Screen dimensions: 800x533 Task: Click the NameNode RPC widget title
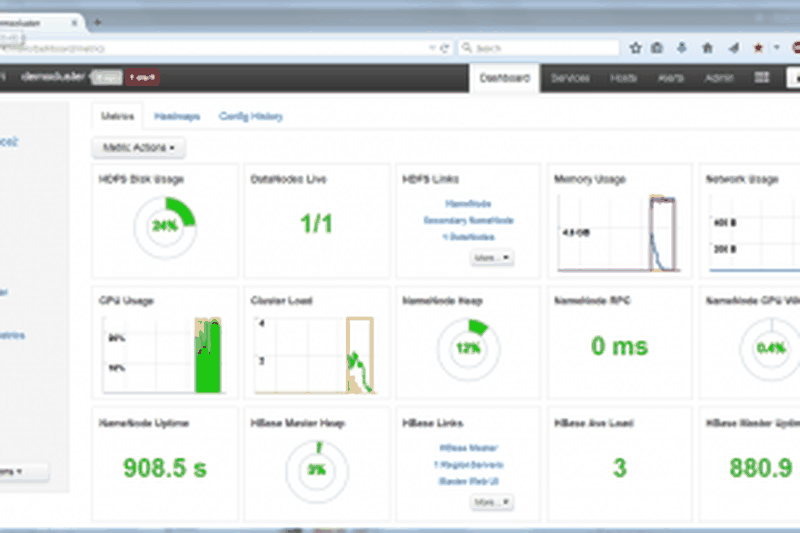click(592, 300)
